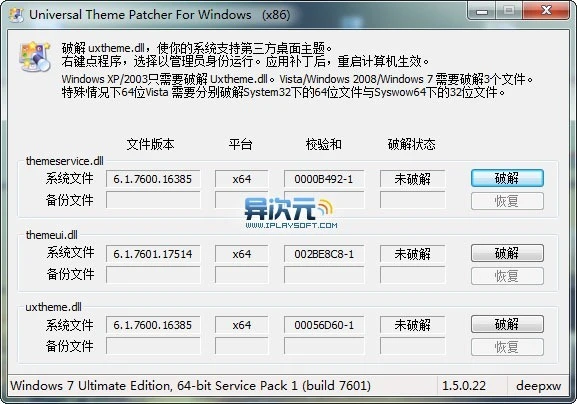Click the window title Universal Theme Patcher
This screenshot has width=577, height=404.
pos(160,15)
